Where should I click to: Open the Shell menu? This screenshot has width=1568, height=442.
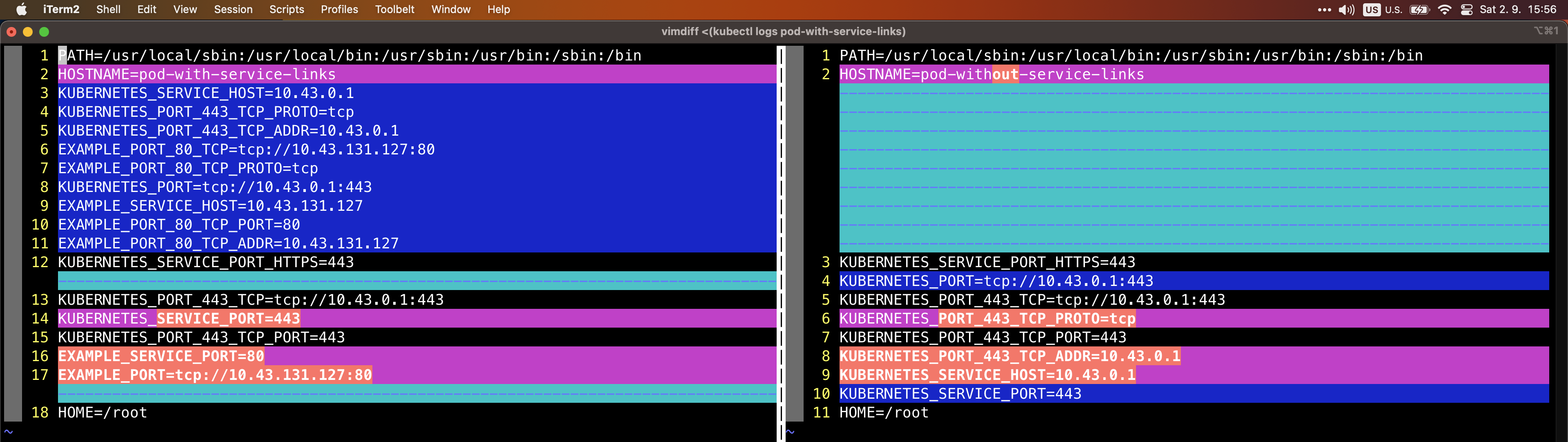pos(108,9)
